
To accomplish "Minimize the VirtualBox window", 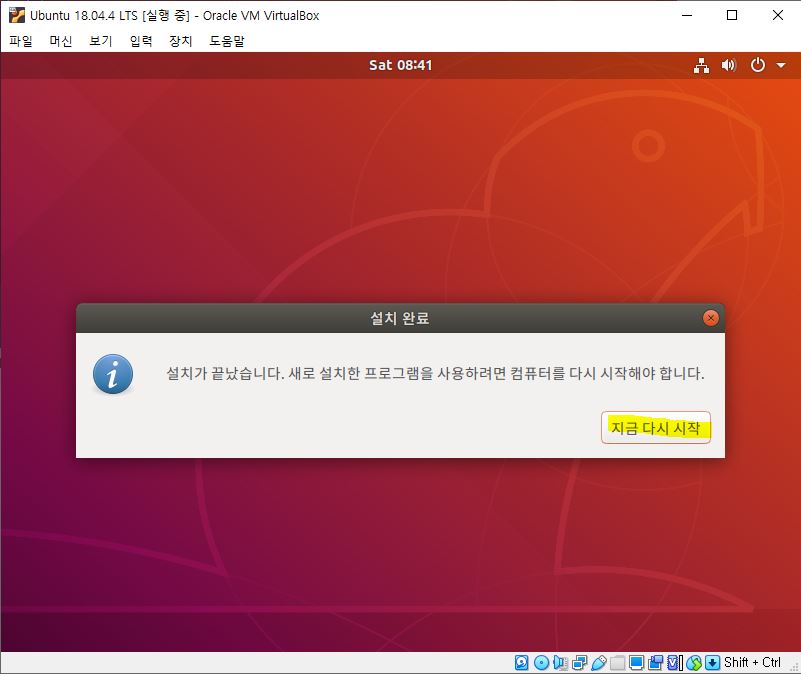I will [687, 15].
